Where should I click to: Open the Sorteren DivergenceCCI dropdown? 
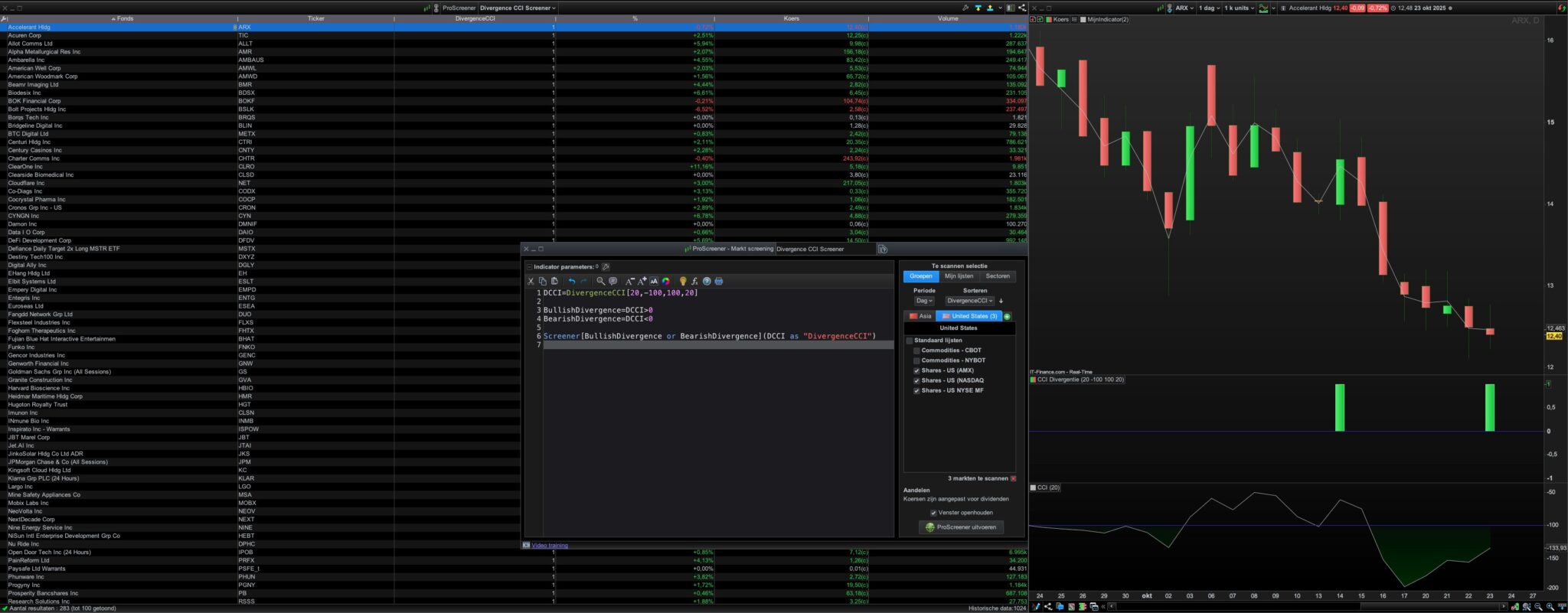tap(970, 301)
